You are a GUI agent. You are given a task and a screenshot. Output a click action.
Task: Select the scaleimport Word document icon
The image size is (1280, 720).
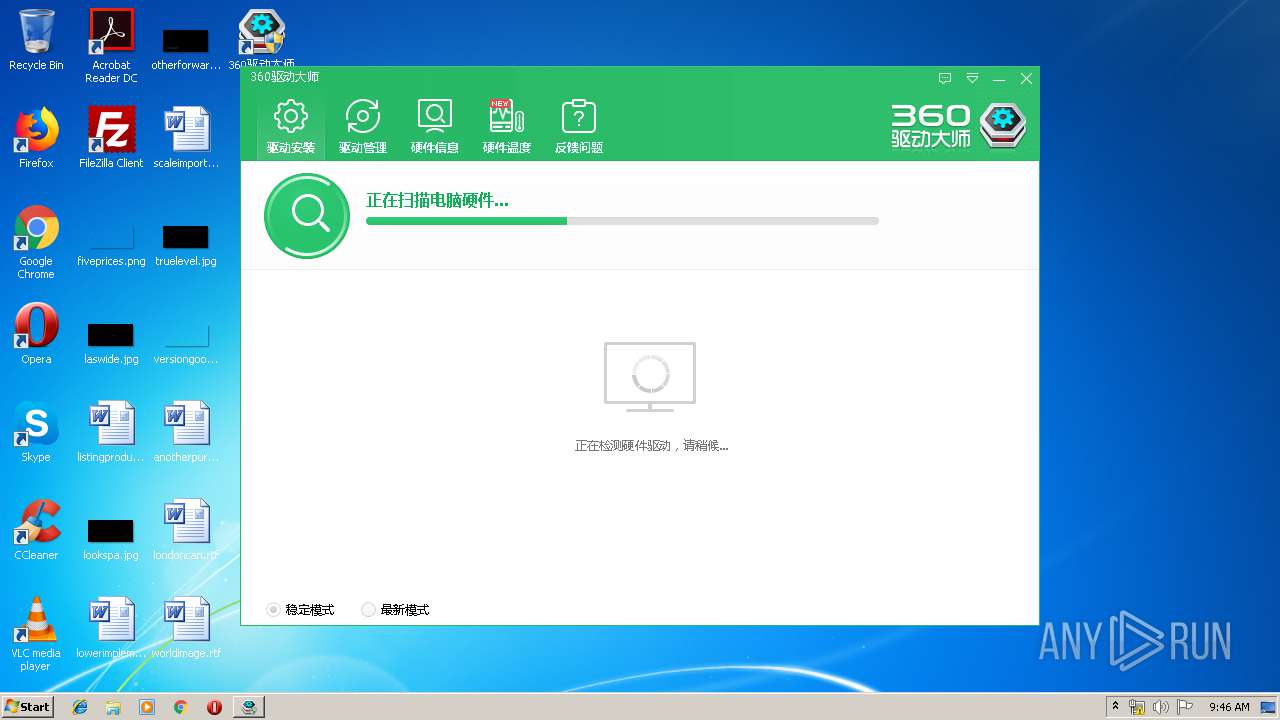186,138
